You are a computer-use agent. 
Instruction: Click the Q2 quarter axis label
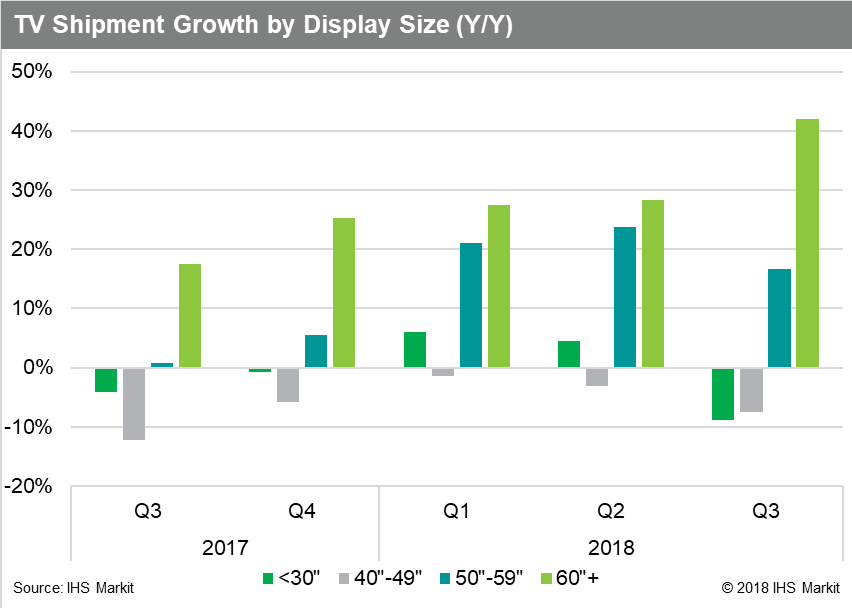(x=611, y=511)
